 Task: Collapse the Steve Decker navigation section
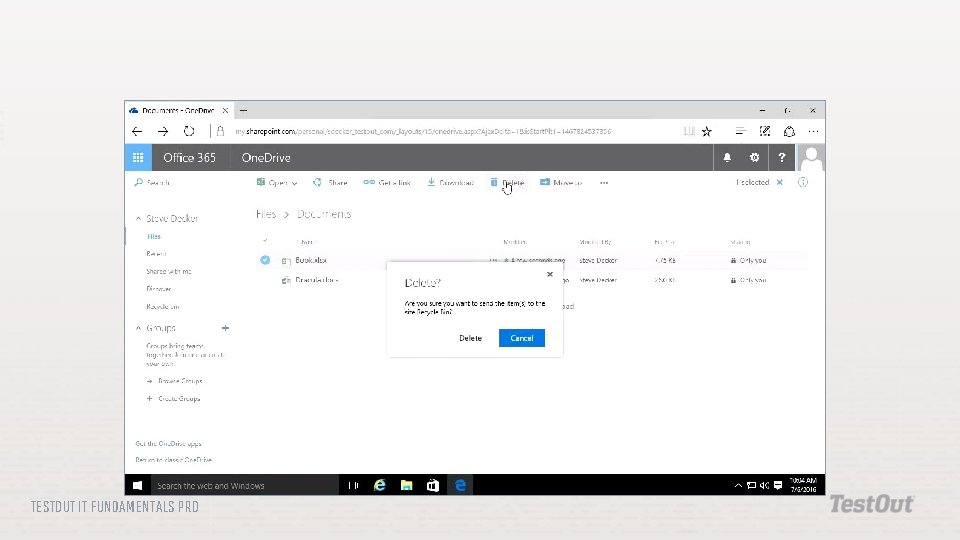tap(138, 219)
